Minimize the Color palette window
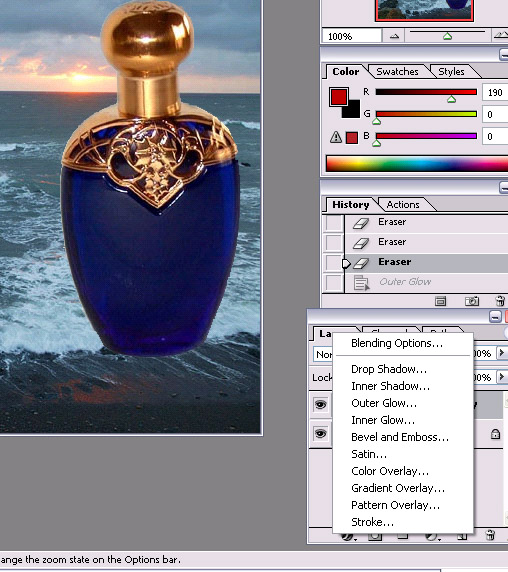Screen dimensions: 508x572 pos(504,55)
